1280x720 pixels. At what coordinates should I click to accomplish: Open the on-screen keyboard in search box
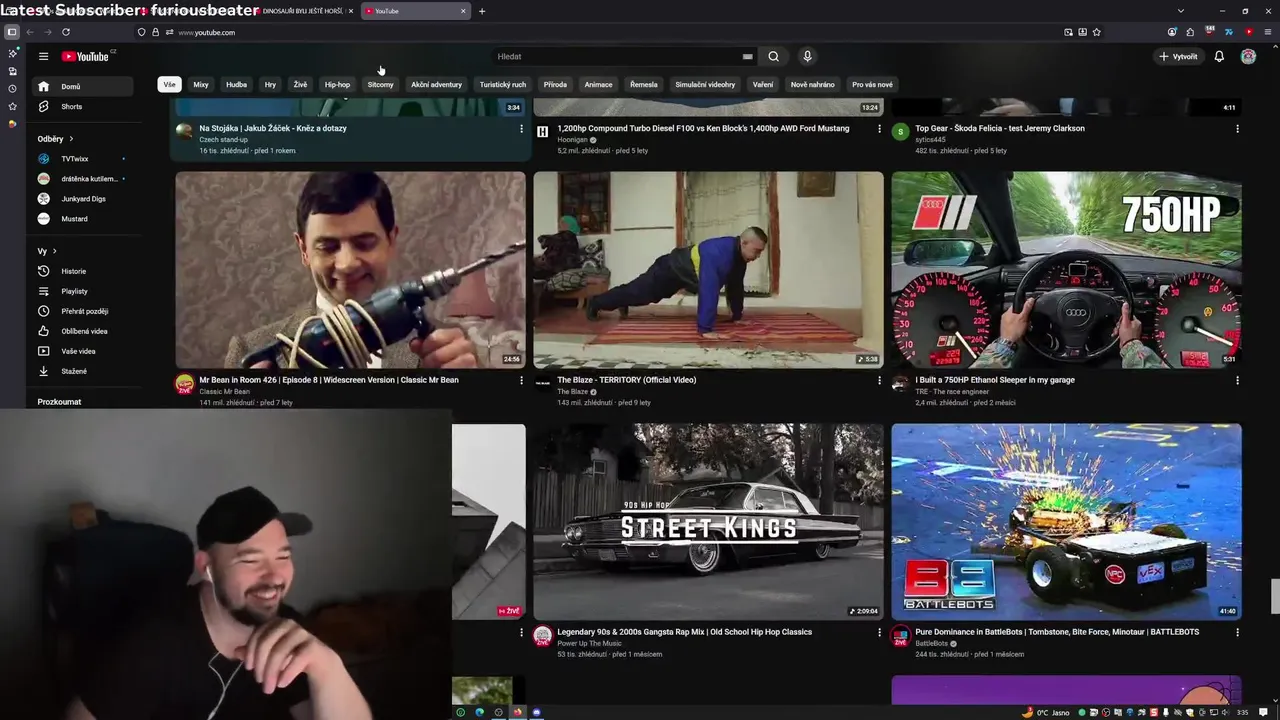tap(747, 57)
